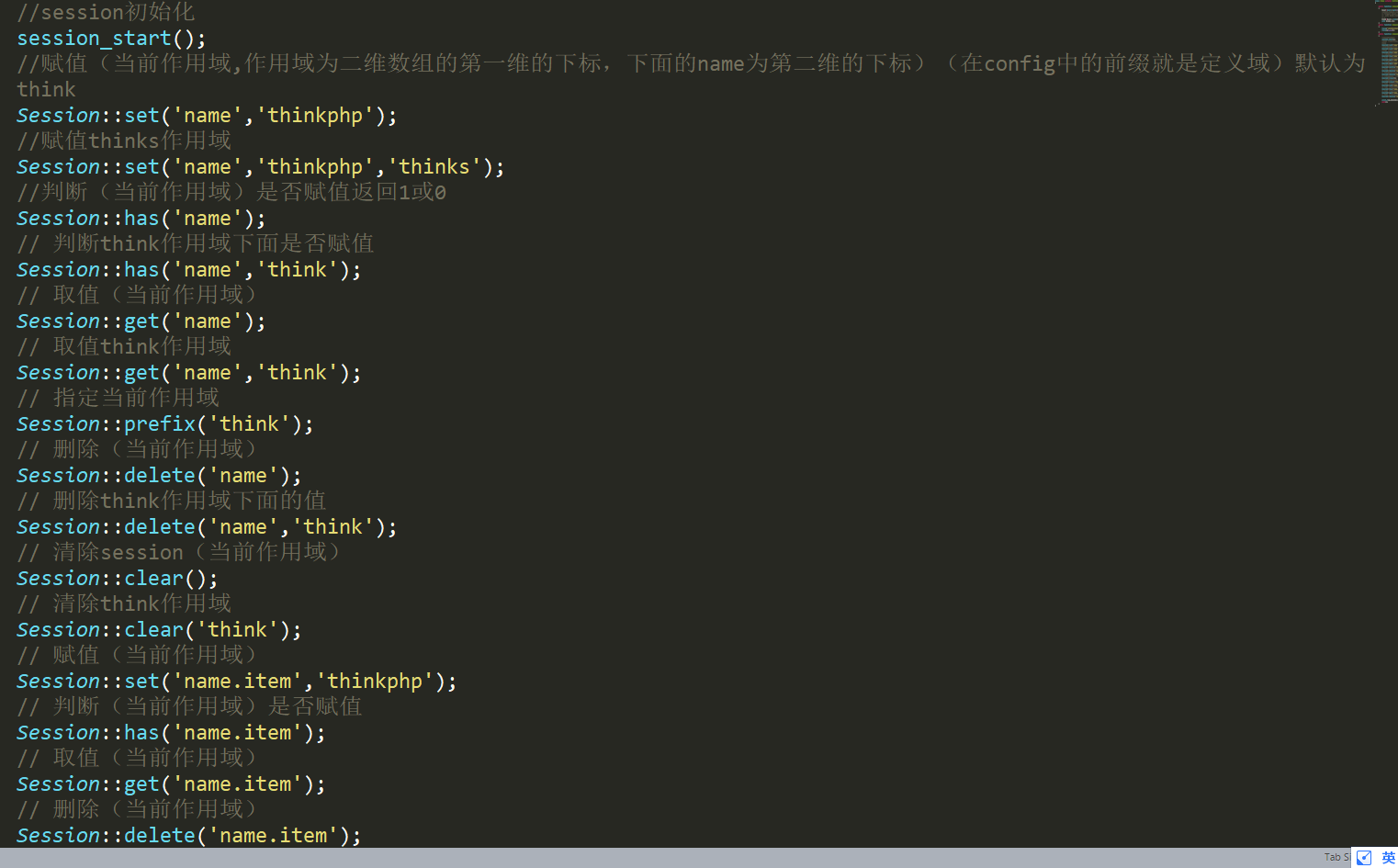Toggle the "英" Chinese/English input indicator
1398x868 pixels.
click(1387, 857)
